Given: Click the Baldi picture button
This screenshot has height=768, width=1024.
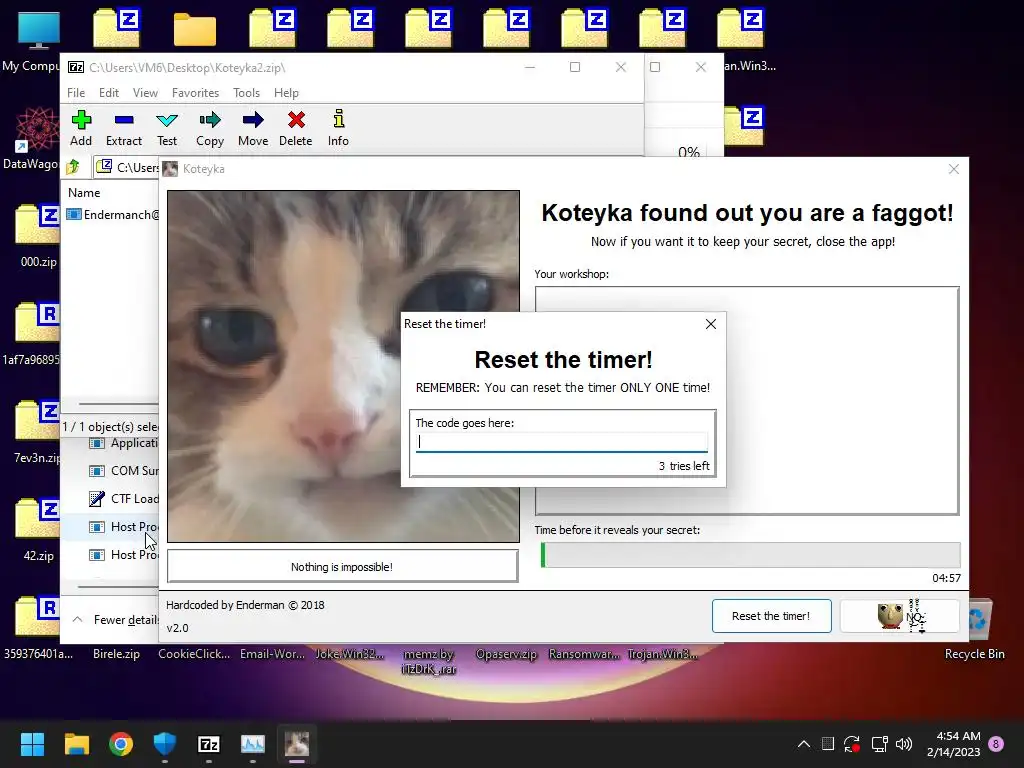Looking at the screenshot, I should 900,616.
